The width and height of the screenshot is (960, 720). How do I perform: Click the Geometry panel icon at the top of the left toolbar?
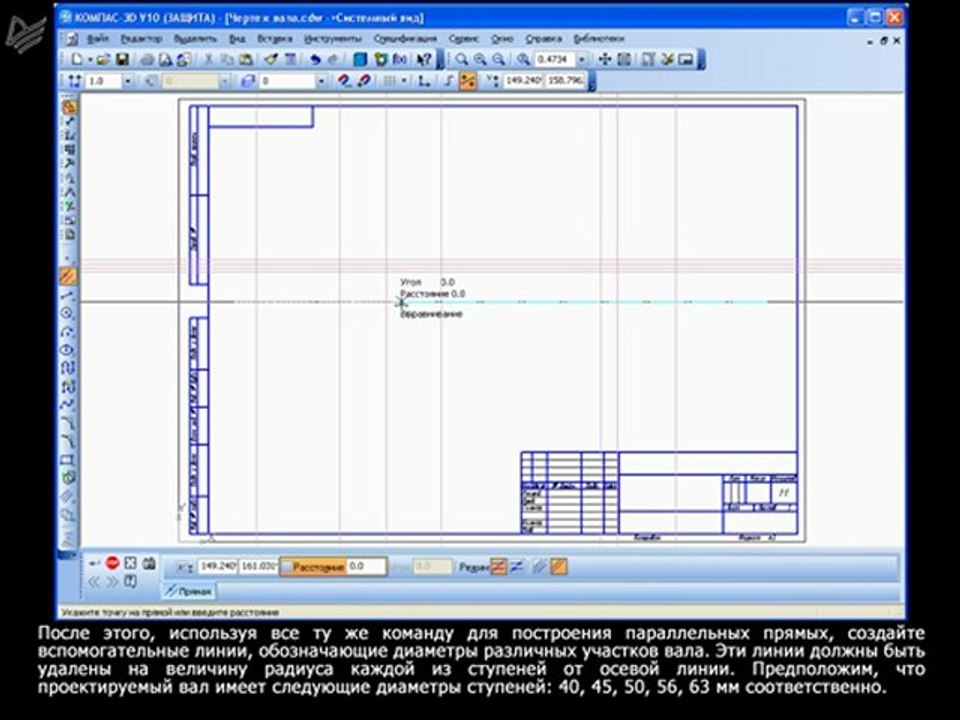[x=69, y=108]
